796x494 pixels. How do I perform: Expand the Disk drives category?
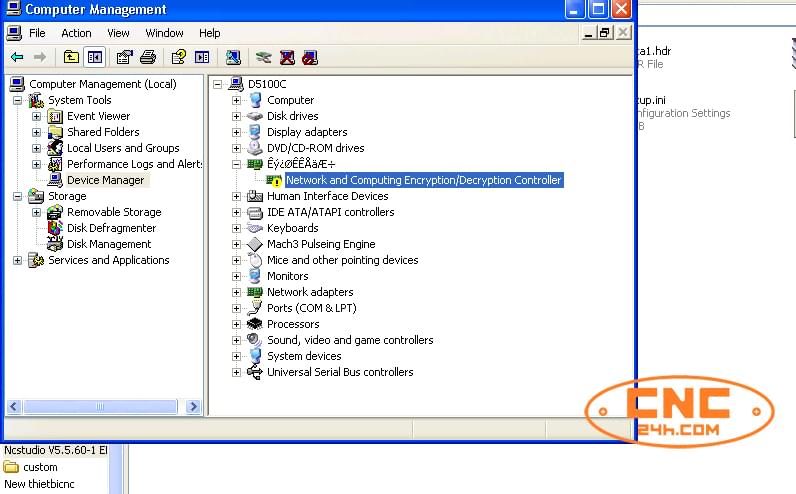(236, 116)
